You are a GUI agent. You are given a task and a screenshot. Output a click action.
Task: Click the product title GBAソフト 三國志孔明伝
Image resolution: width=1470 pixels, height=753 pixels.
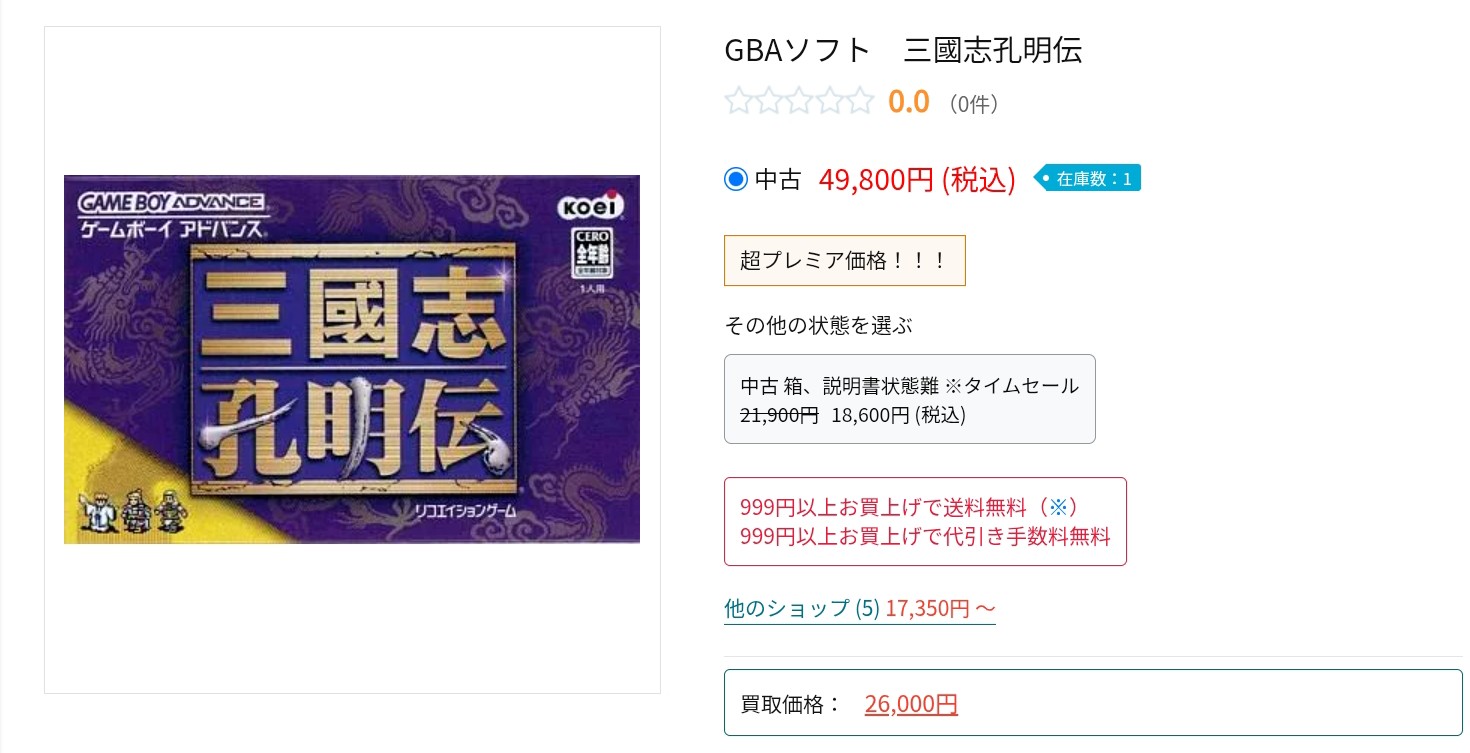tap(902, 50)
